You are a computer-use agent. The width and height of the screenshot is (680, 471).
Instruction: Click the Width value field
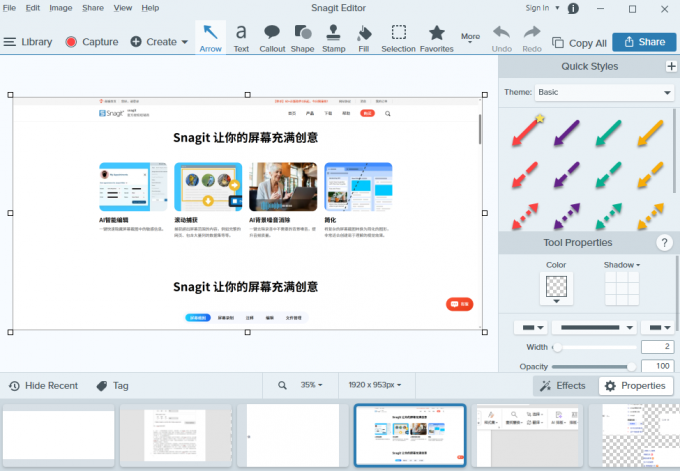(x=657, y=347)
